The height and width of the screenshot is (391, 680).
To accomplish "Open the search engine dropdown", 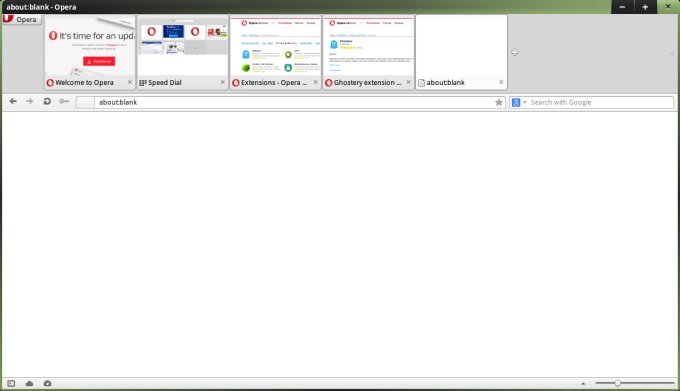I will (519, 102).
